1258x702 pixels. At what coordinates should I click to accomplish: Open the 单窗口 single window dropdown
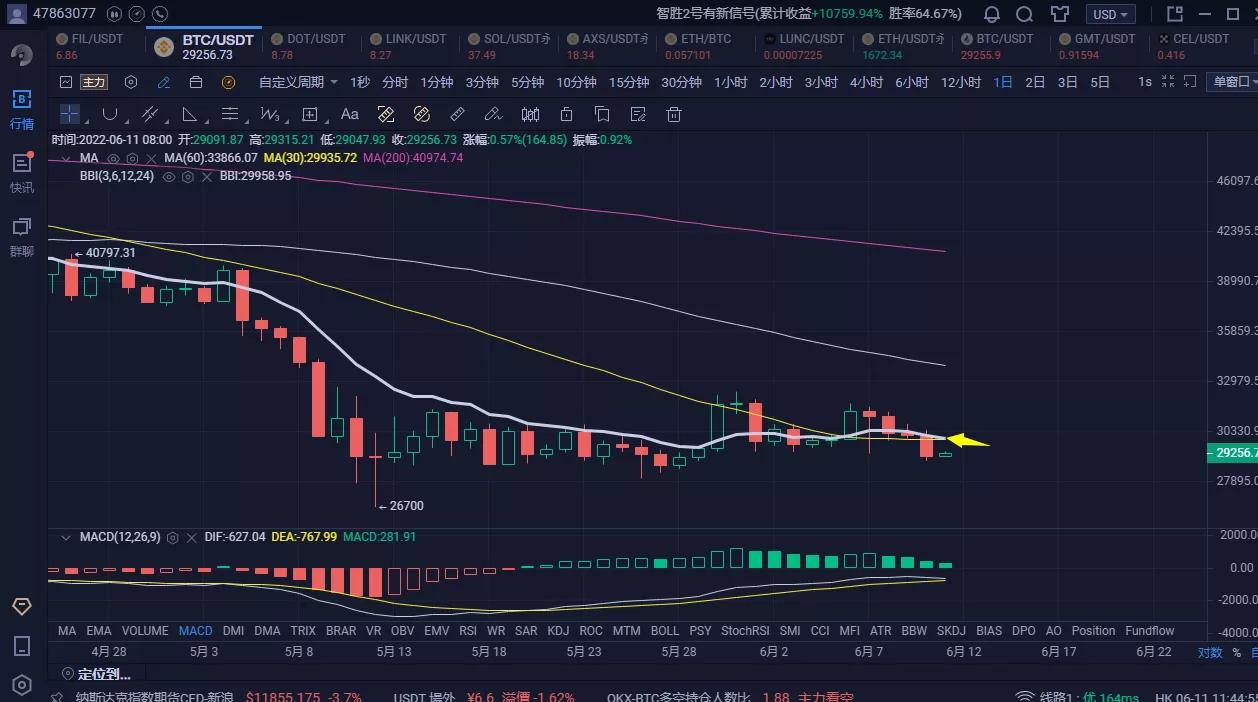[x=1231, y=82]
